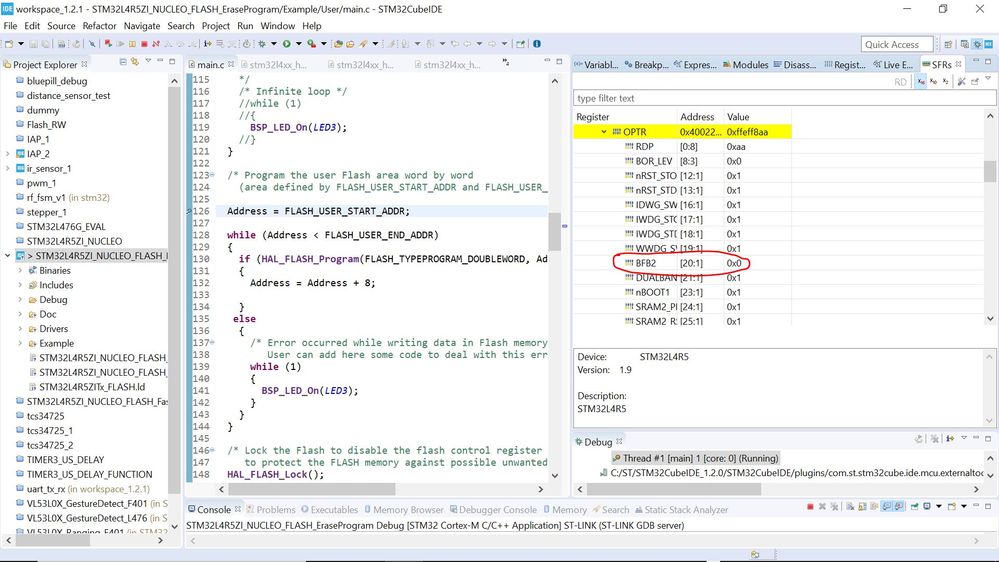999x562 pixels.
Task: Click the green Run icon
Action: [287, 44]
